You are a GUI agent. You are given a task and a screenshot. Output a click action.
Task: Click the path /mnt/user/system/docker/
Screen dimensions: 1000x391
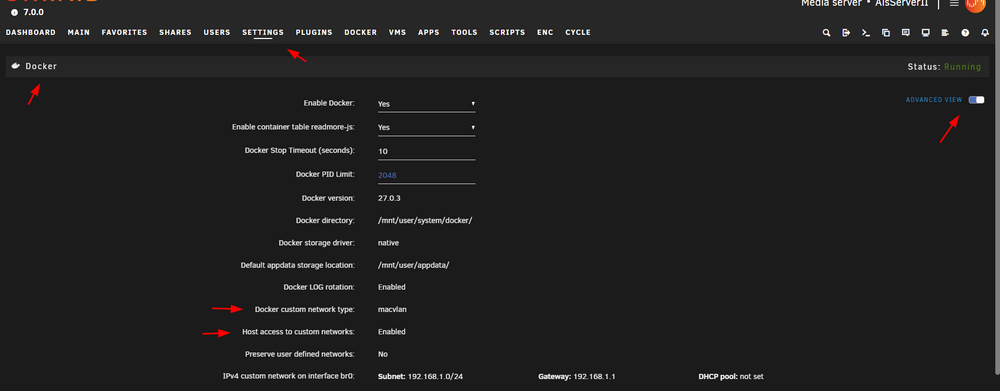pos(425,221)
